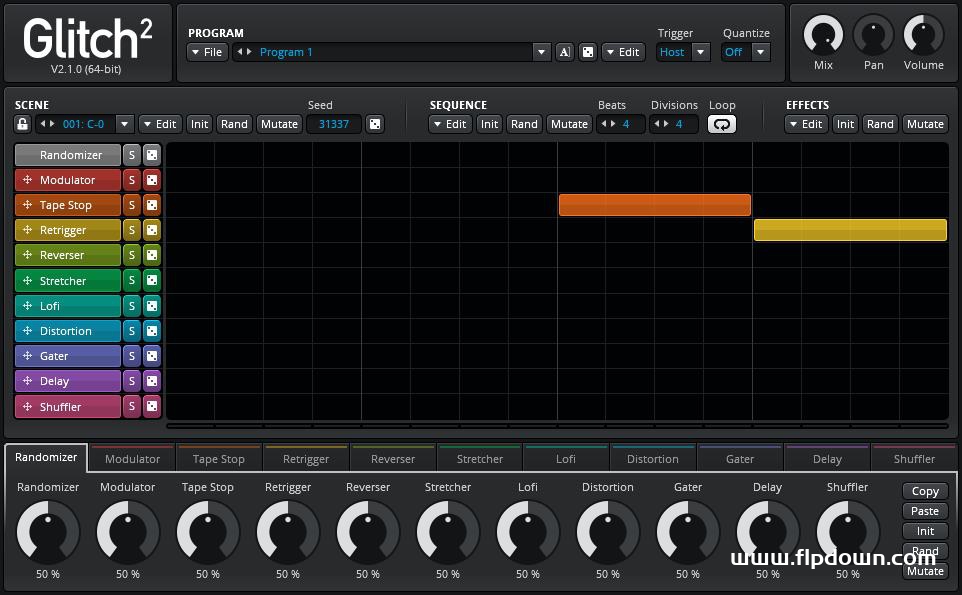Click the 'A' auto-name icon in Program bar
The image size is (962, 595).
[x=564, y=52]
